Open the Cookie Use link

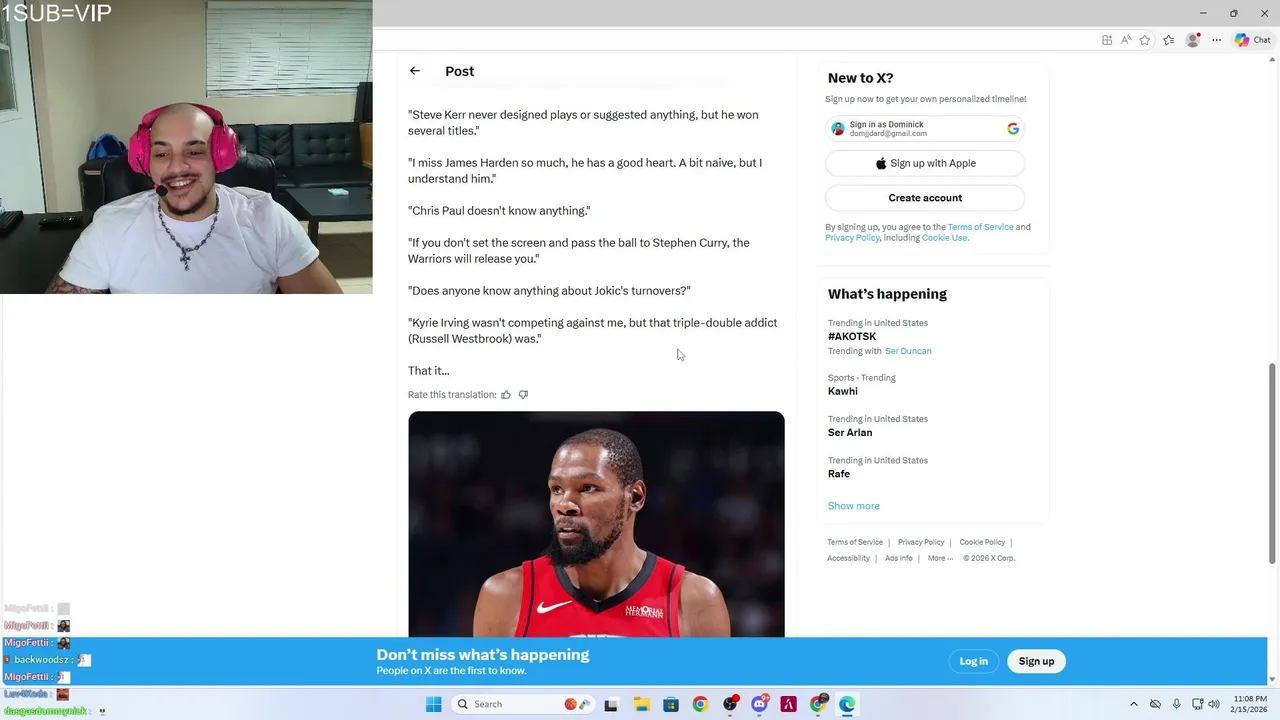(x=944, y=238)
